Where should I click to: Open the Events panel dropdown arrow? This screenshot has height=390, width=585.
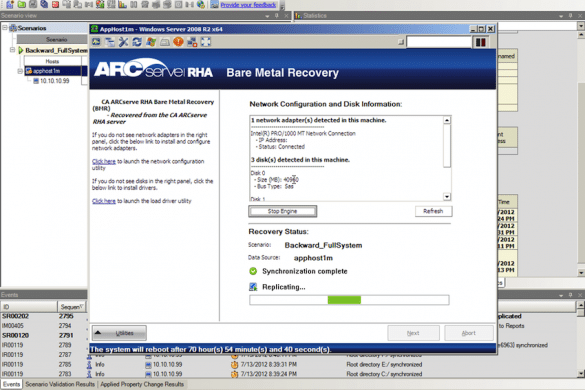click(561, 295)
